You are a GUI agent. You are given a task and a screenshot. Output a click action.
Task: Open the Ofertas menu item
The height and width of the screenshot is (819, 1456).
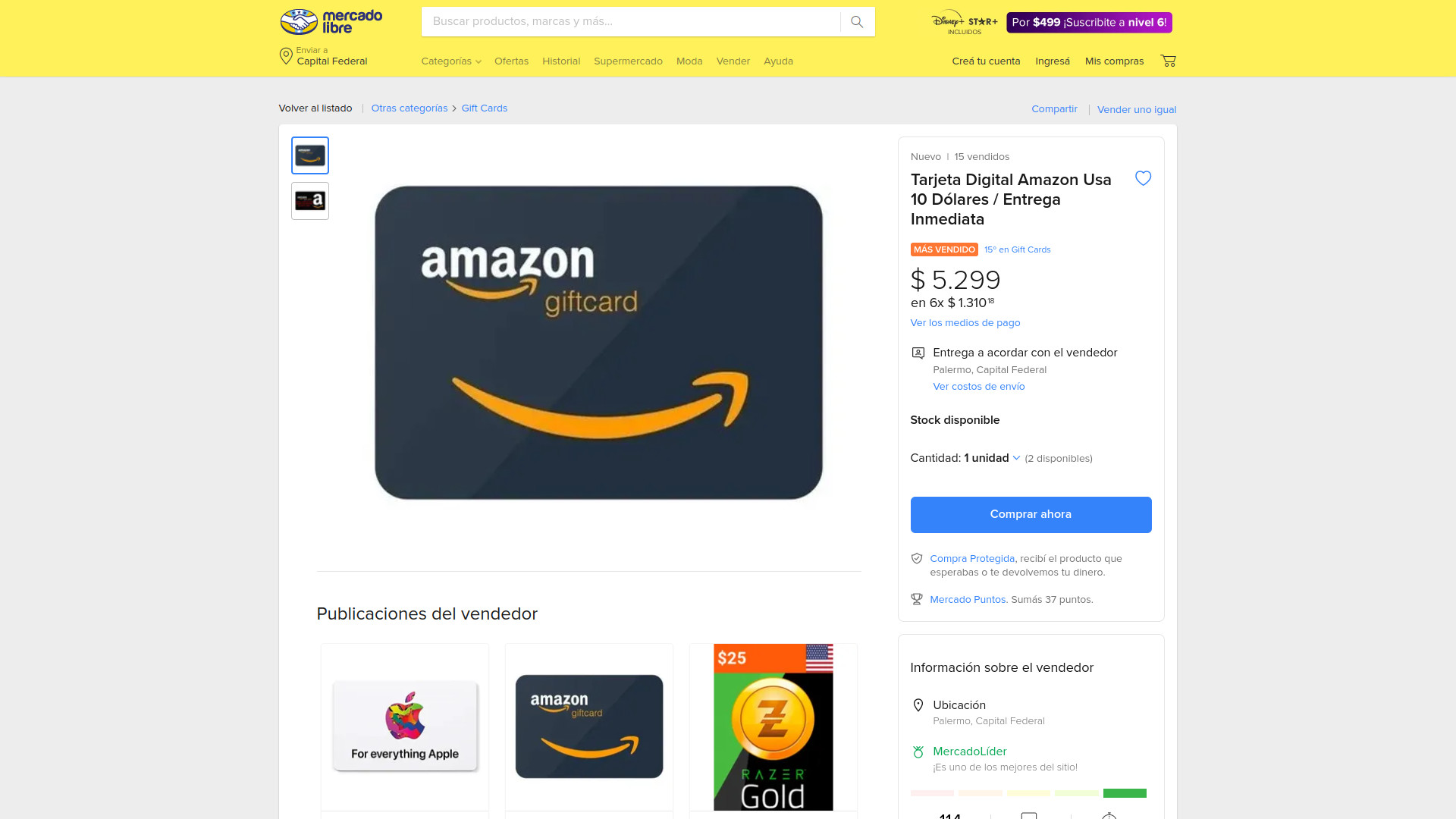tap(511, 61)
